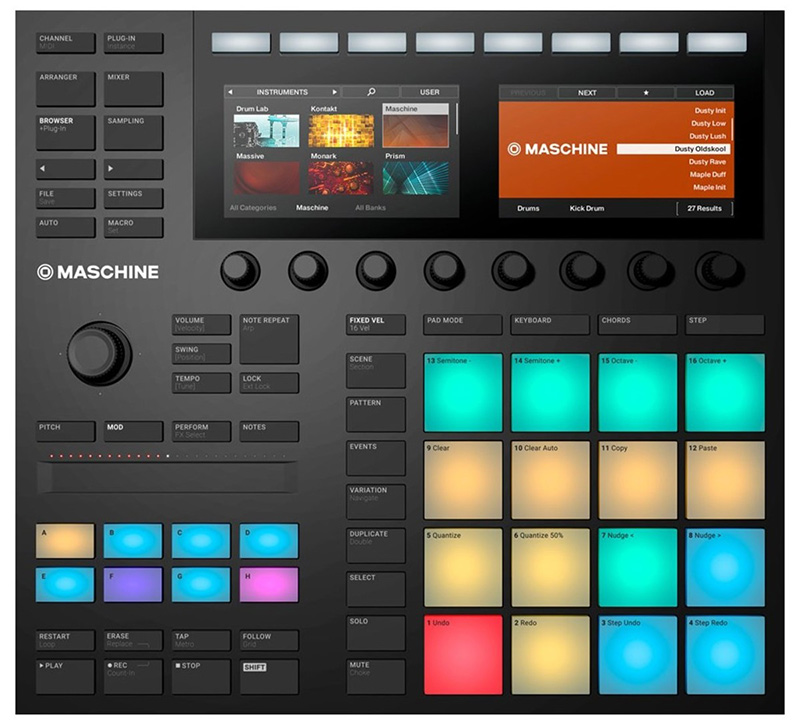Screen dimensions: 800x723
Task: Start playback with the PLAY button
Action: coord(65,676)
